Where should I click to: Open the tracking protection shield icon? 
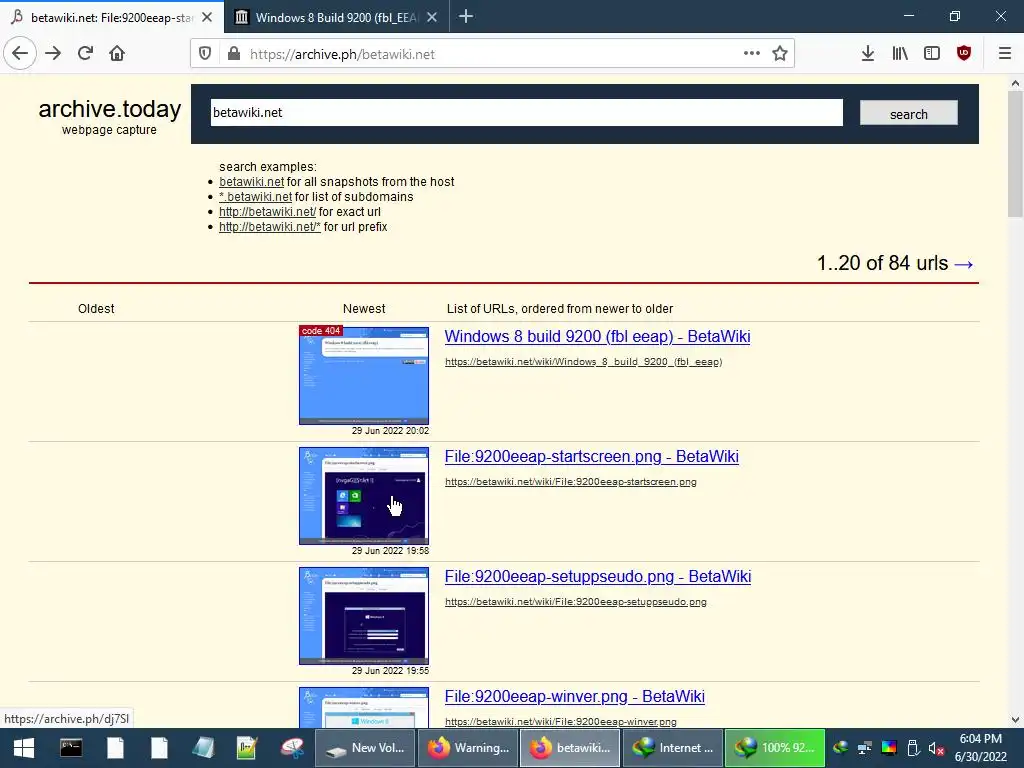[x=205, y=54]
